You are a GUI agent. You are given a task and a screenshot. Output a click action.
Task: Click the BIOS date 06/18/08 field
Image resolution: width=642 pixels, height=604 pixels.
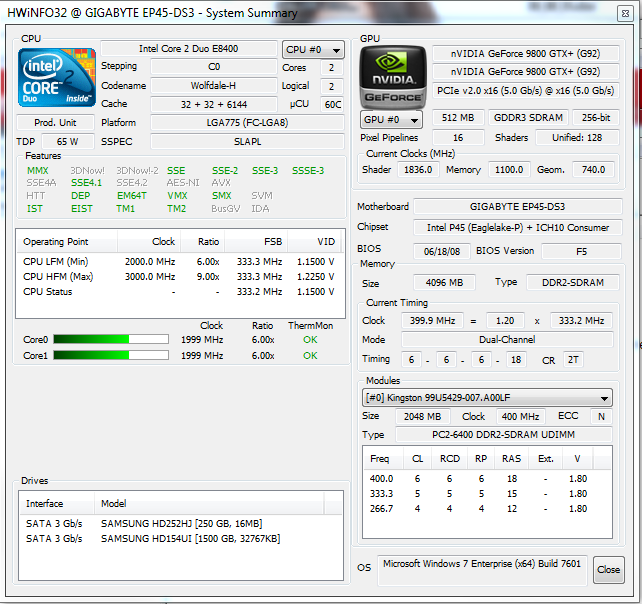coord(442,251)
